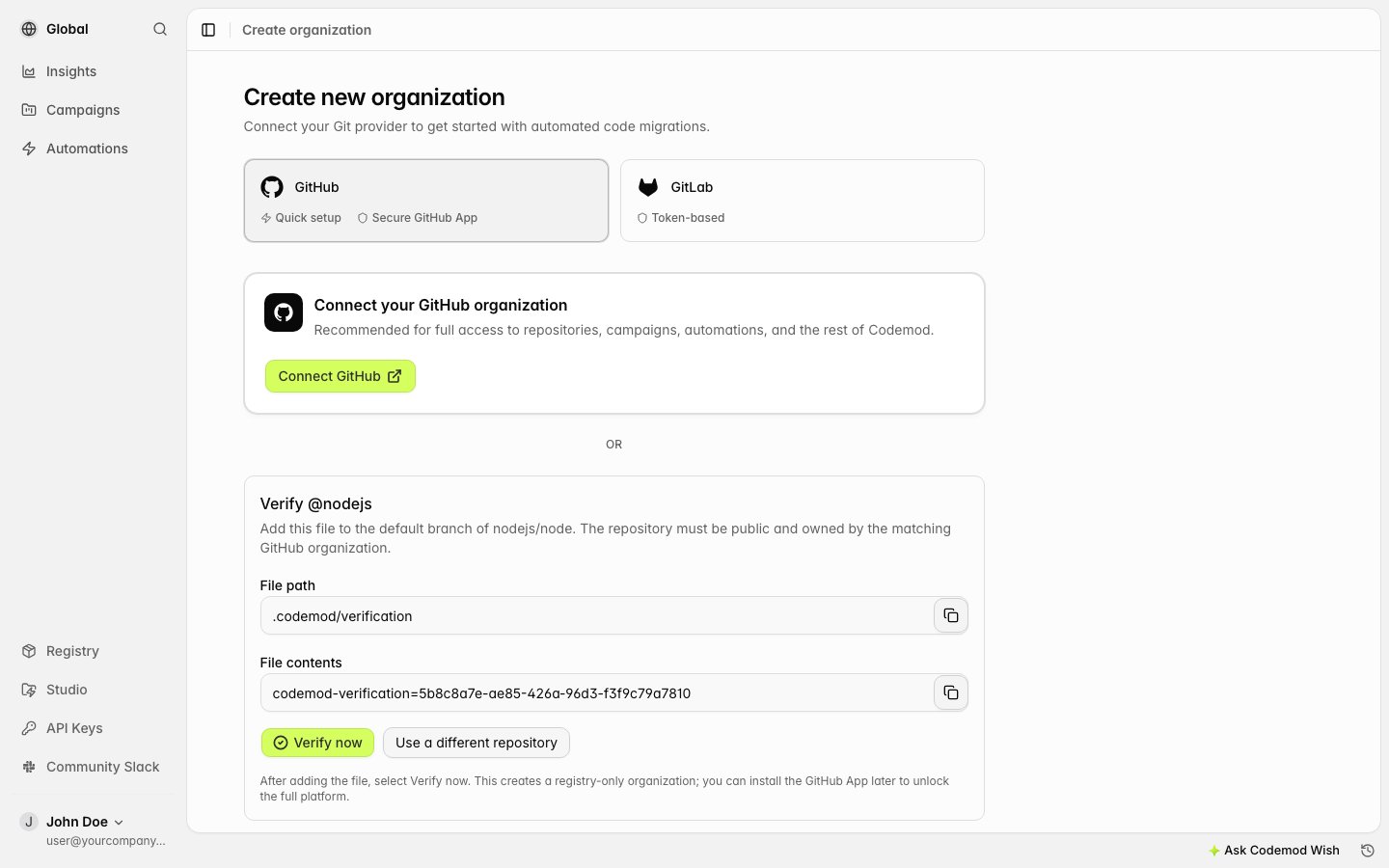
Task: Copy the File path value
Action: [951, 615]
